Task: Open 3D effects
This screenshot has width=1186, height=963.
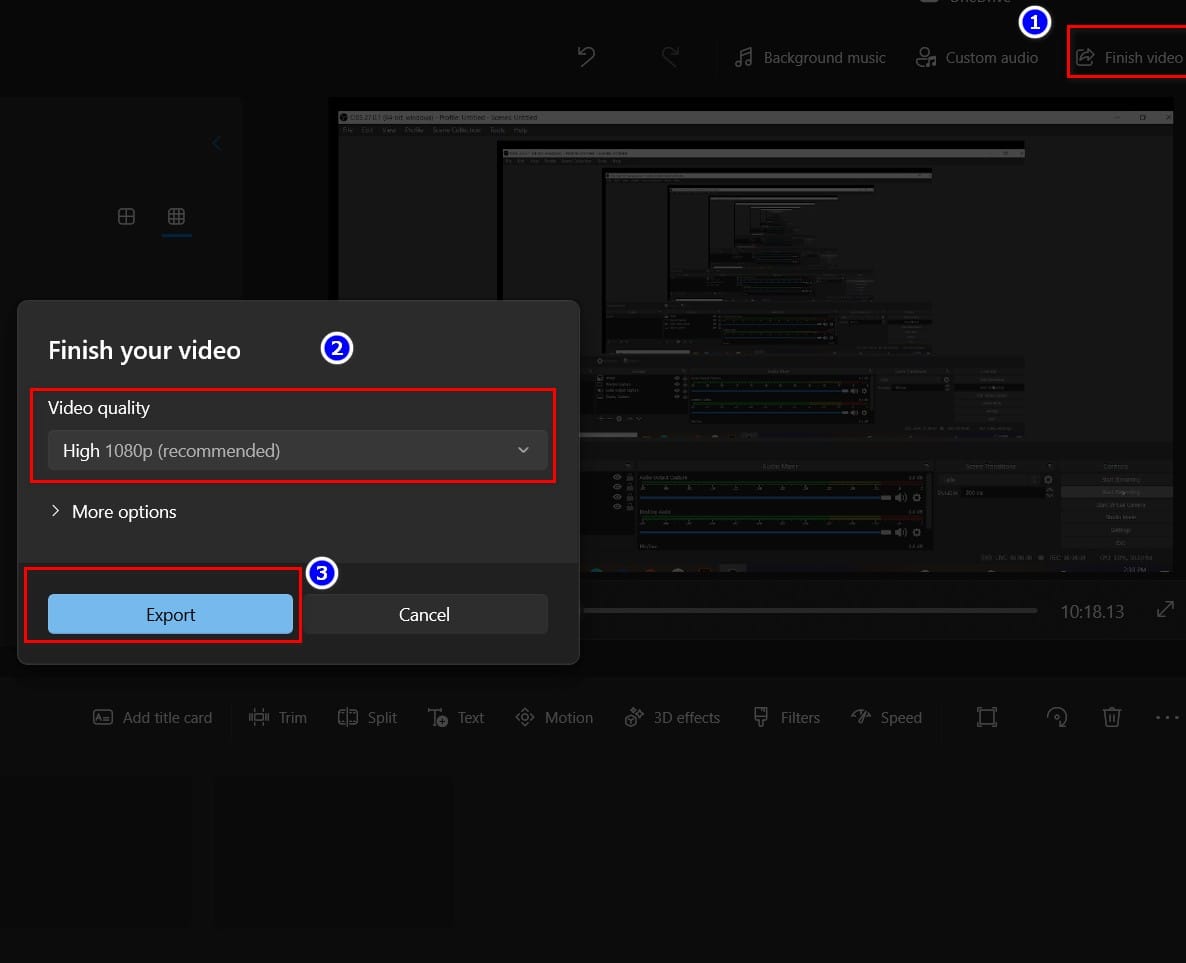Action: tap(672, 717)
